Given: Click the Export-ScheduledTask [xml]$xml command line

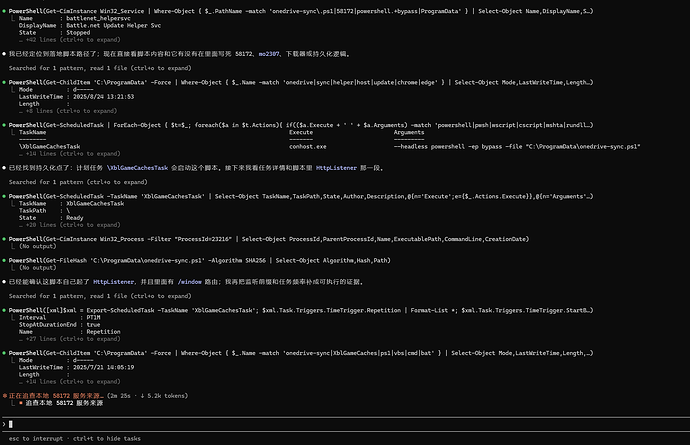Looking at the screenshot, I should pos(301,310).
